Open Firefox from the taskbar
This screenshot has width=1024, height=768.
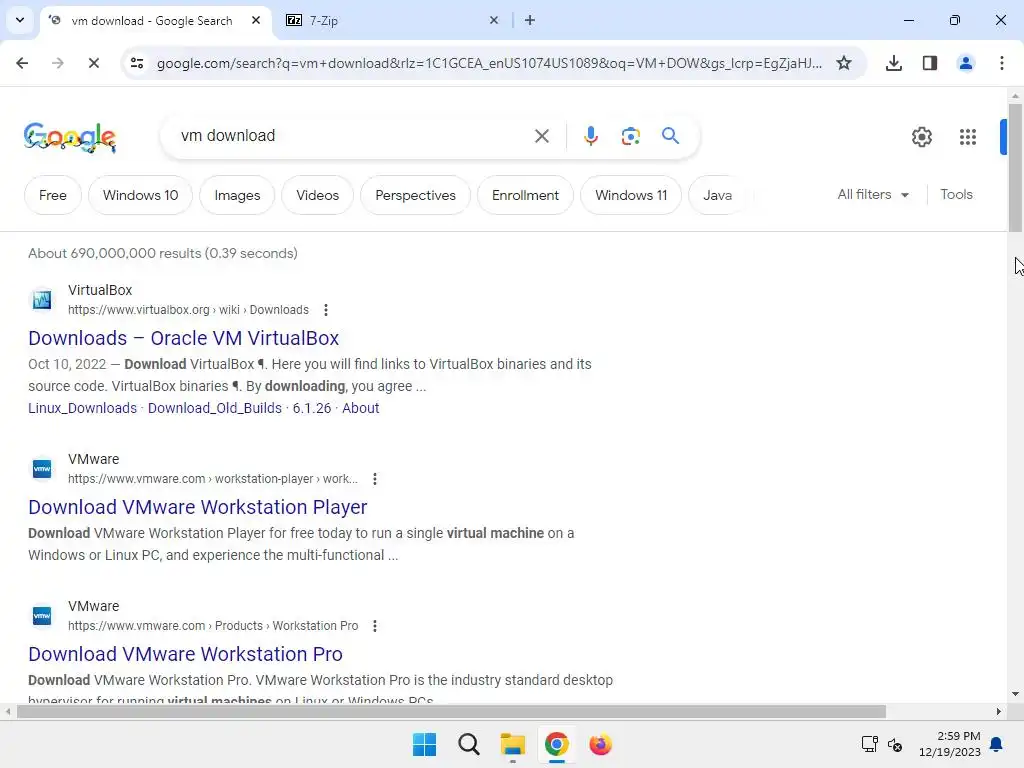(600, 744)
